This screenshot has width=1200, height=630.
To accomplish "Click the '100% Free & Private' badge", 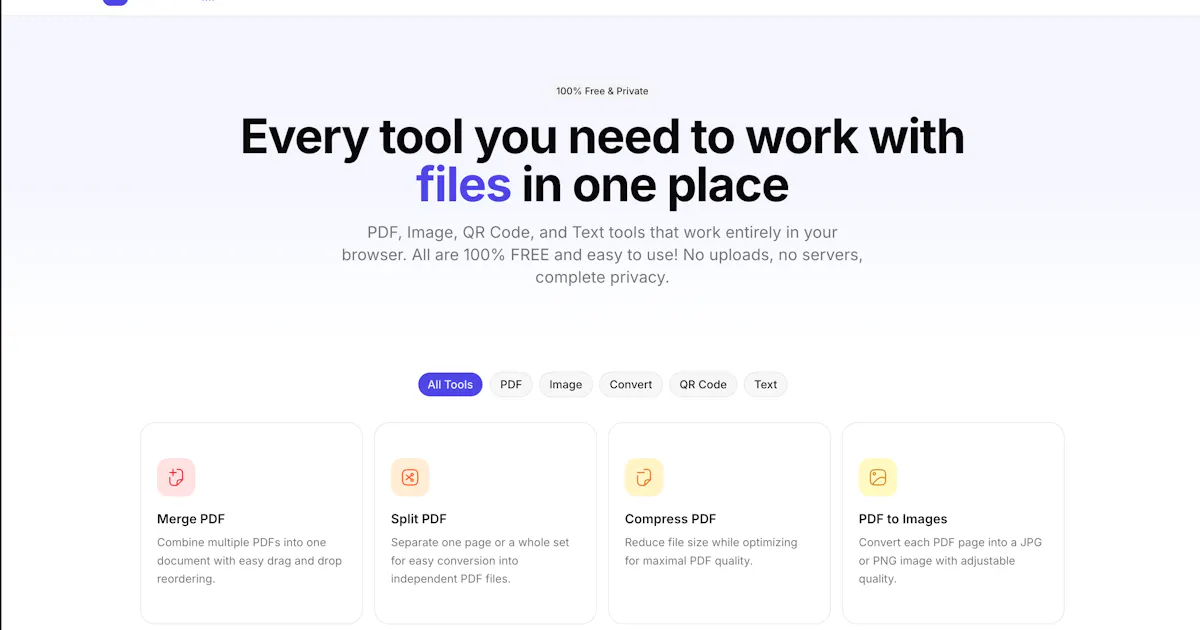I will click(602, 91).
